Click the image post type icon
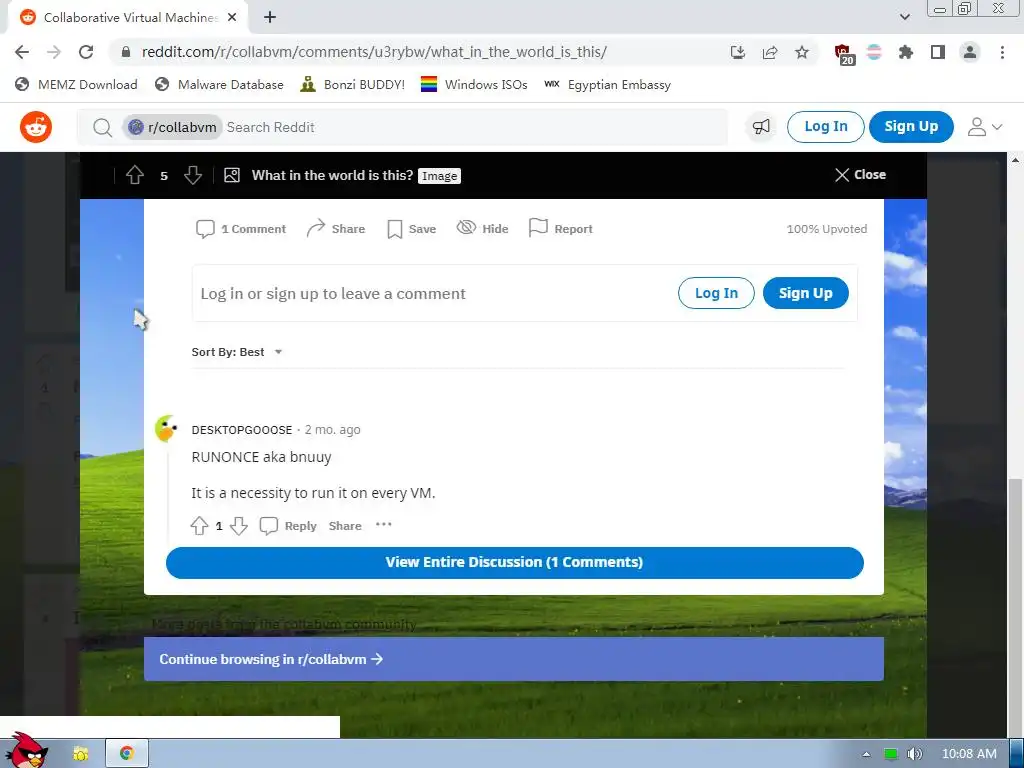This screenshot has width=1024, height=768. click(x=232, y=175)
